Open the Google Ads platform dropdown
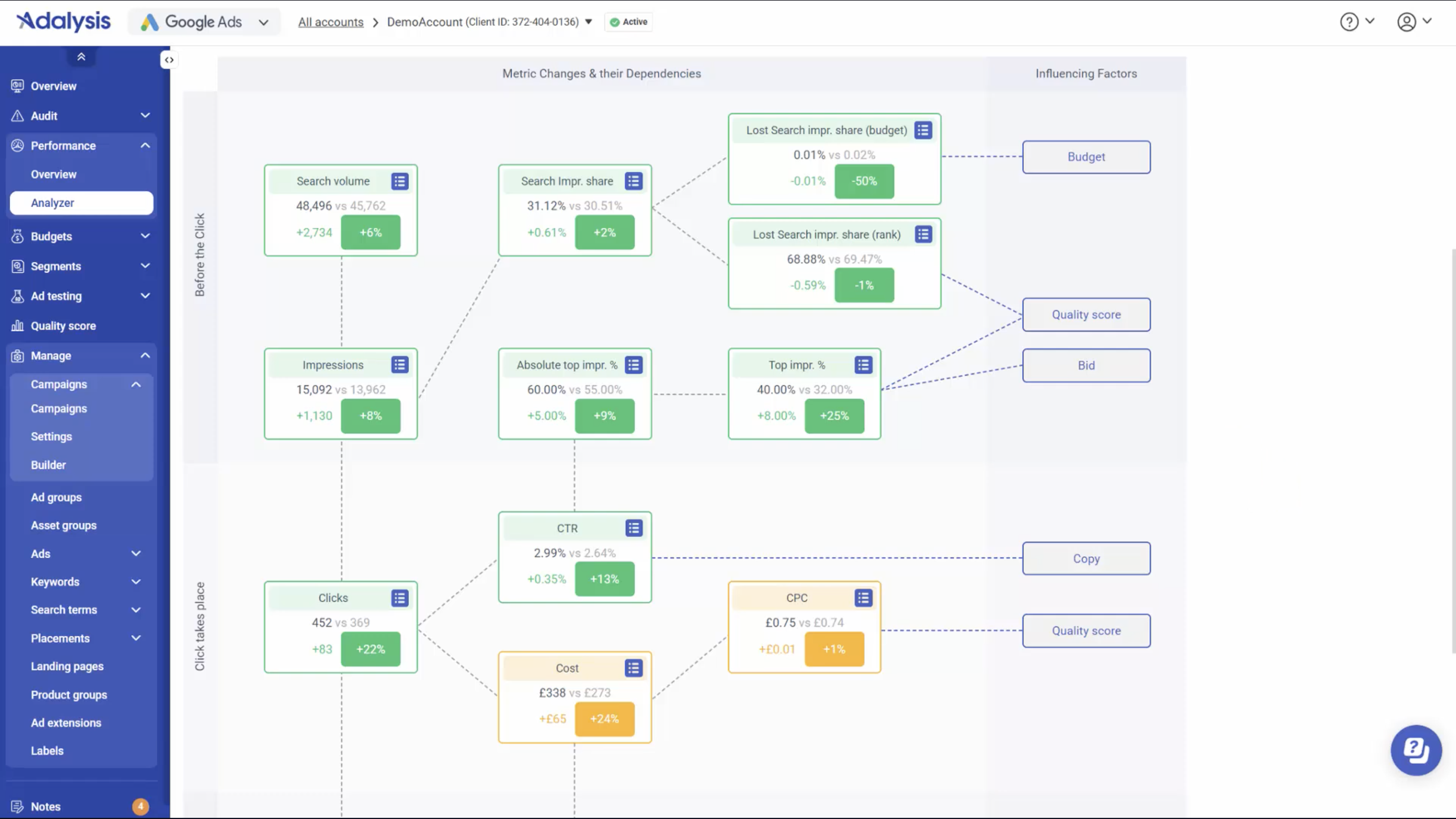 tap(204, 22)
